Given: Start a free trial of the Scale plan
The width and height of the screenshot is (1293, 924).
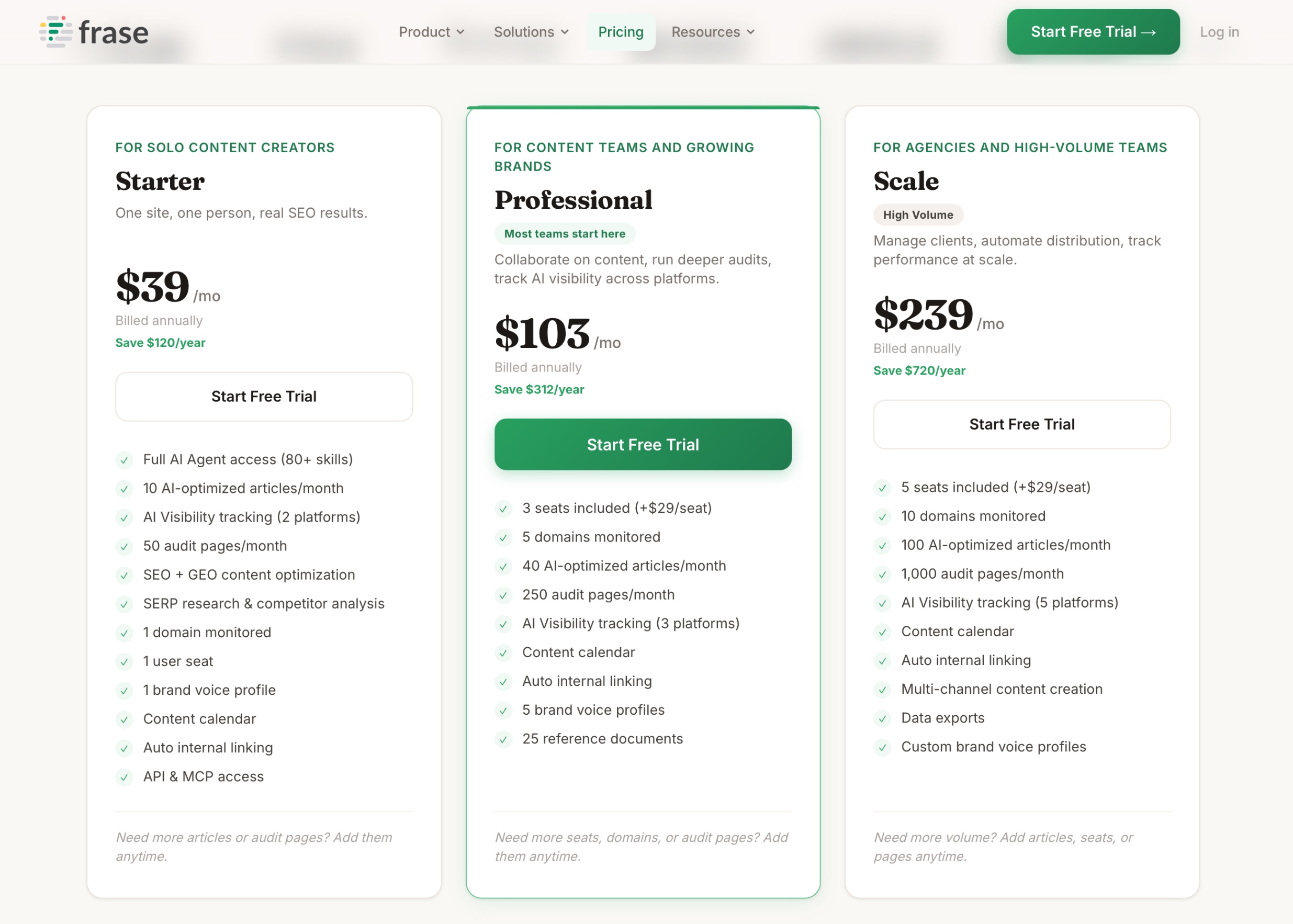Looking at the screenshot, I should (x=1021, y=424).
